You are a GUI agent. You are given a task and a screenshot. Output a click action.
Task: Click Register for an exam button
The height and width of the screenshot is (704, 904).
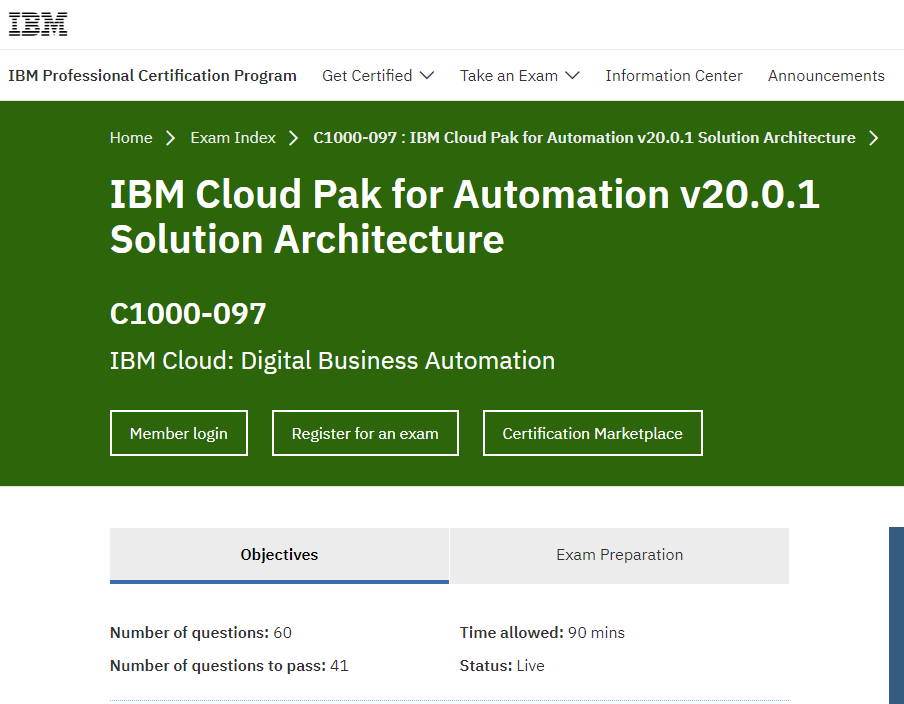[365, 433]
